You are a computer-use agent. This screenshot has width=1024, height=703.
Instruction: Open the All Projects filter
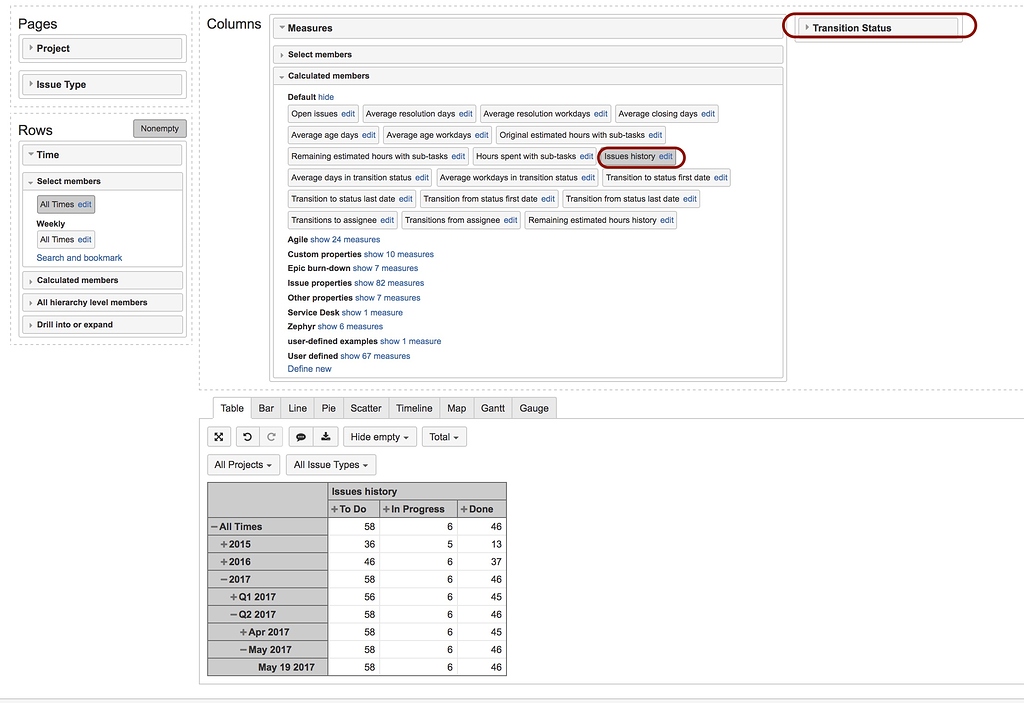click(x=243, y=464)
